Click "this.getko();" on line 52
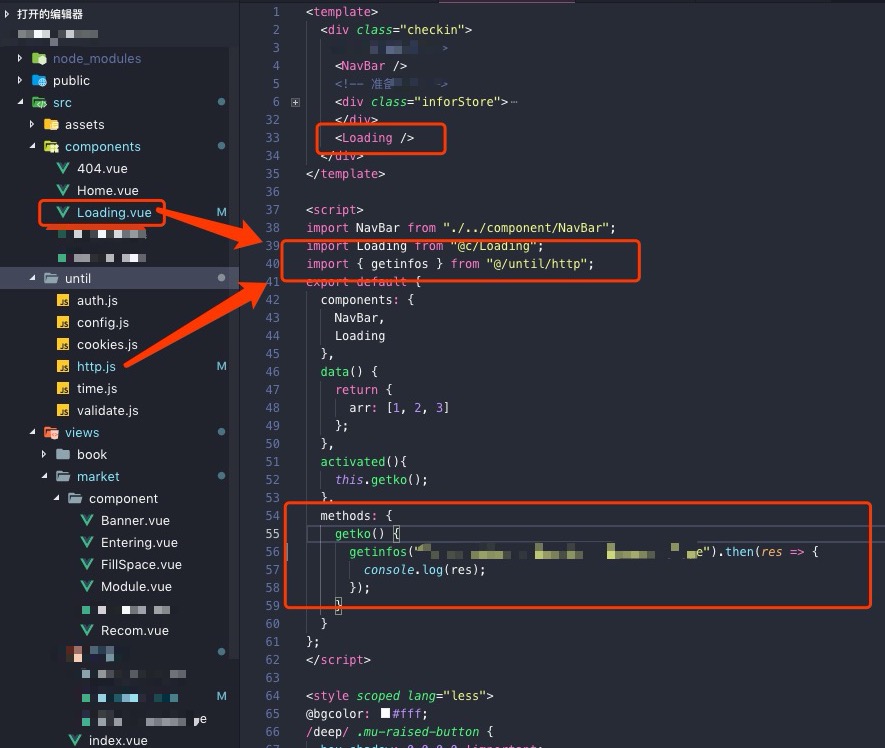The height and width of the screenshot is (748, 885). coord(382,479)
